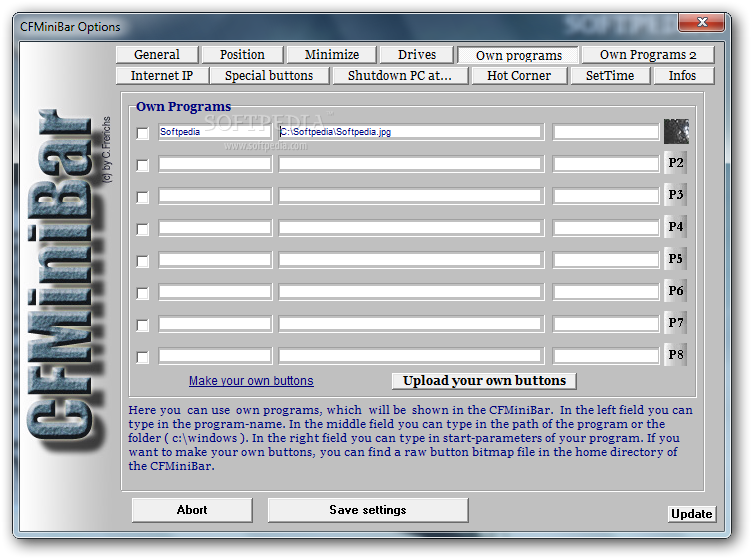Click the path field in the P5 row
The image size is (752, 559).
tap(411, 260)
